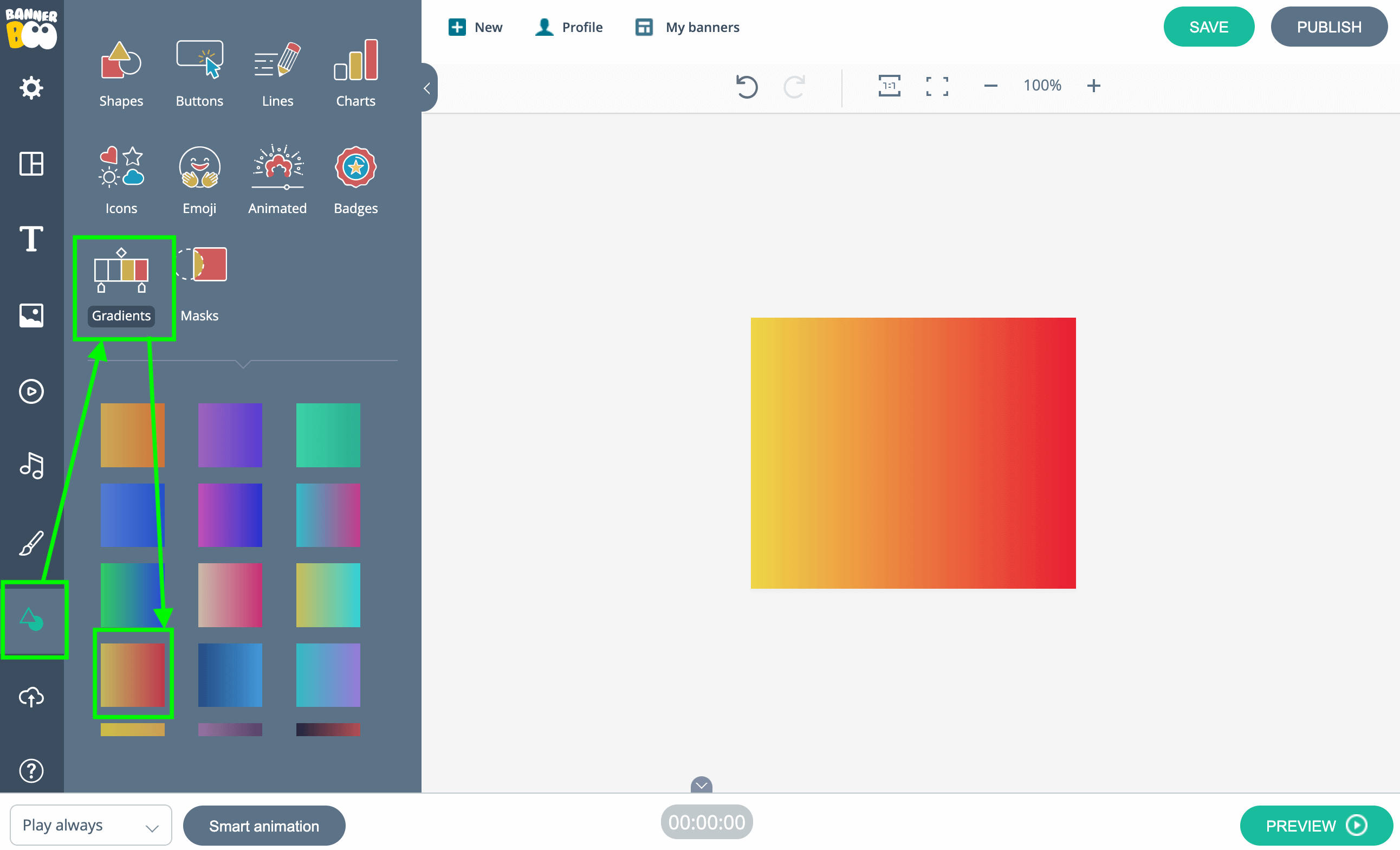The width and height of the screenshot is (1400, 850).
Task: Open the help question mark icon
Action: [x=31, y=771]
